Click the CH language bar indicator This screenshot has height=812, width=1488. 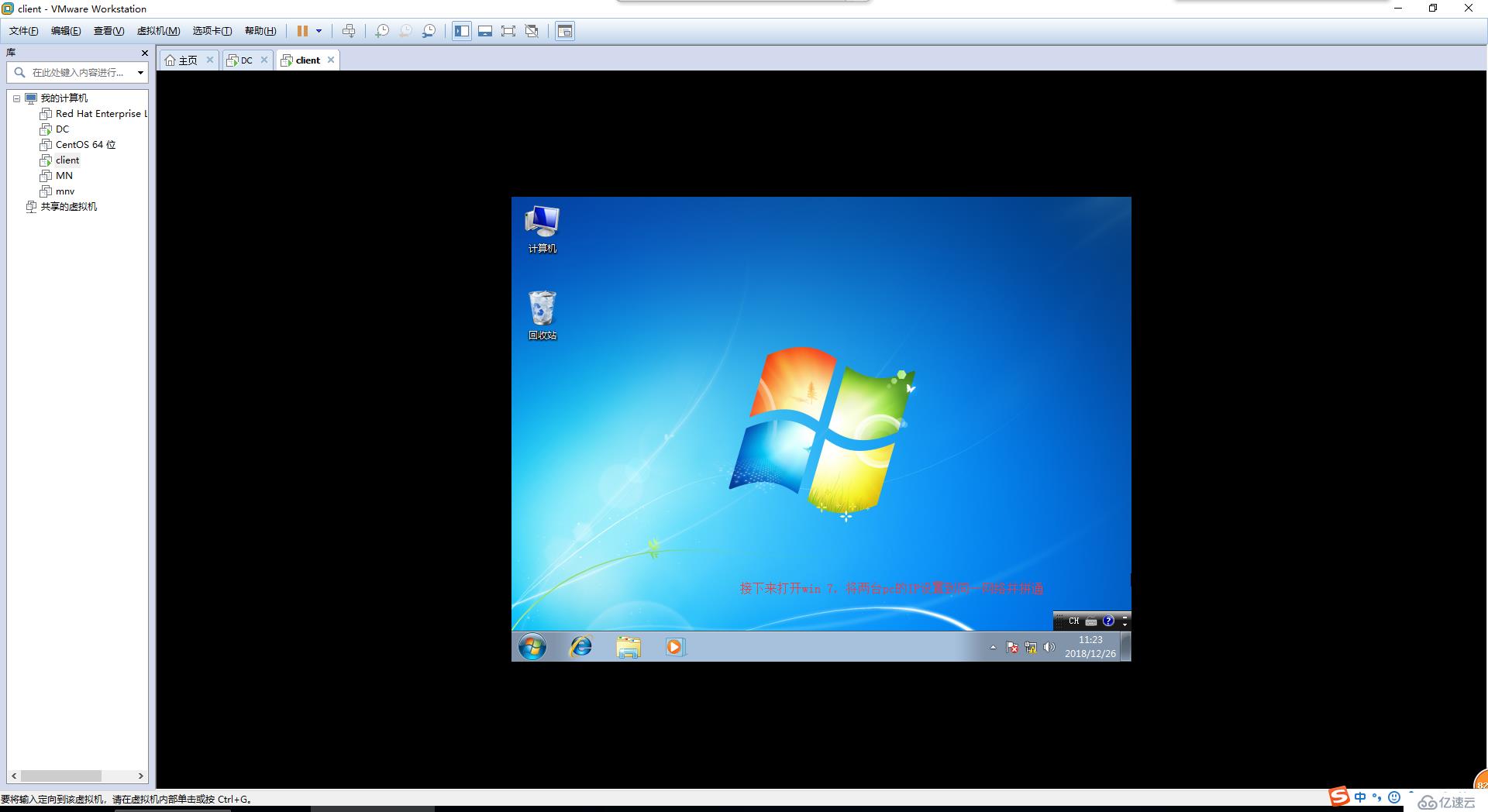pyautogui.click(x=1073, y=621)
